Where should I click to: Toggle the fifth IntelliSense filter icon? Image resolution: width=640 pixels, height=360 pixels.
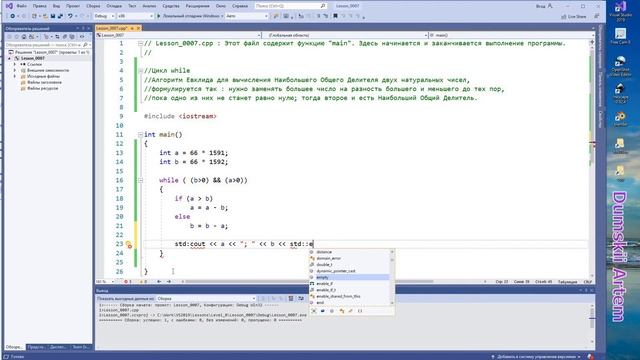coord(350,311)
